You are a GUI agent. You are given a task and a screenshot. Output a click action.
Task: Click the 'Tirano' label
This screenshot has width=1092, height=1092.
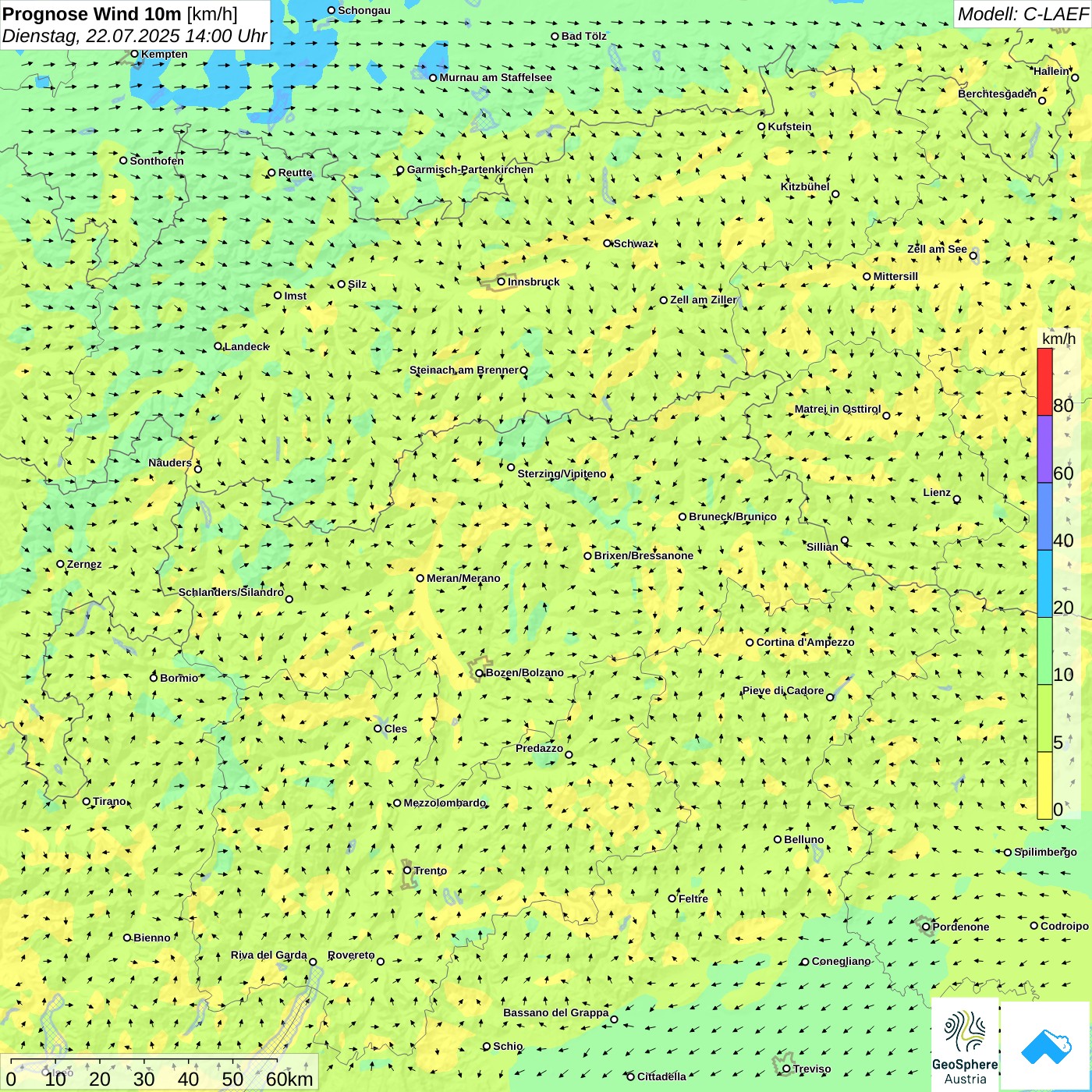coord(109,801)
